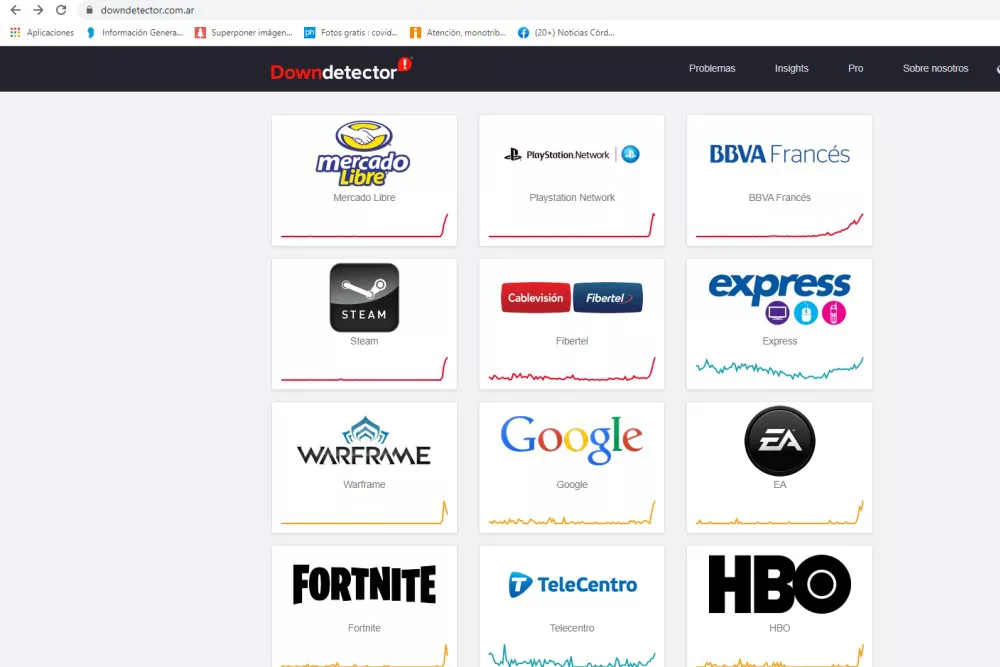Click the Cablevisión Fibertel logo
Screen dimensions: 1000x667
571,298
